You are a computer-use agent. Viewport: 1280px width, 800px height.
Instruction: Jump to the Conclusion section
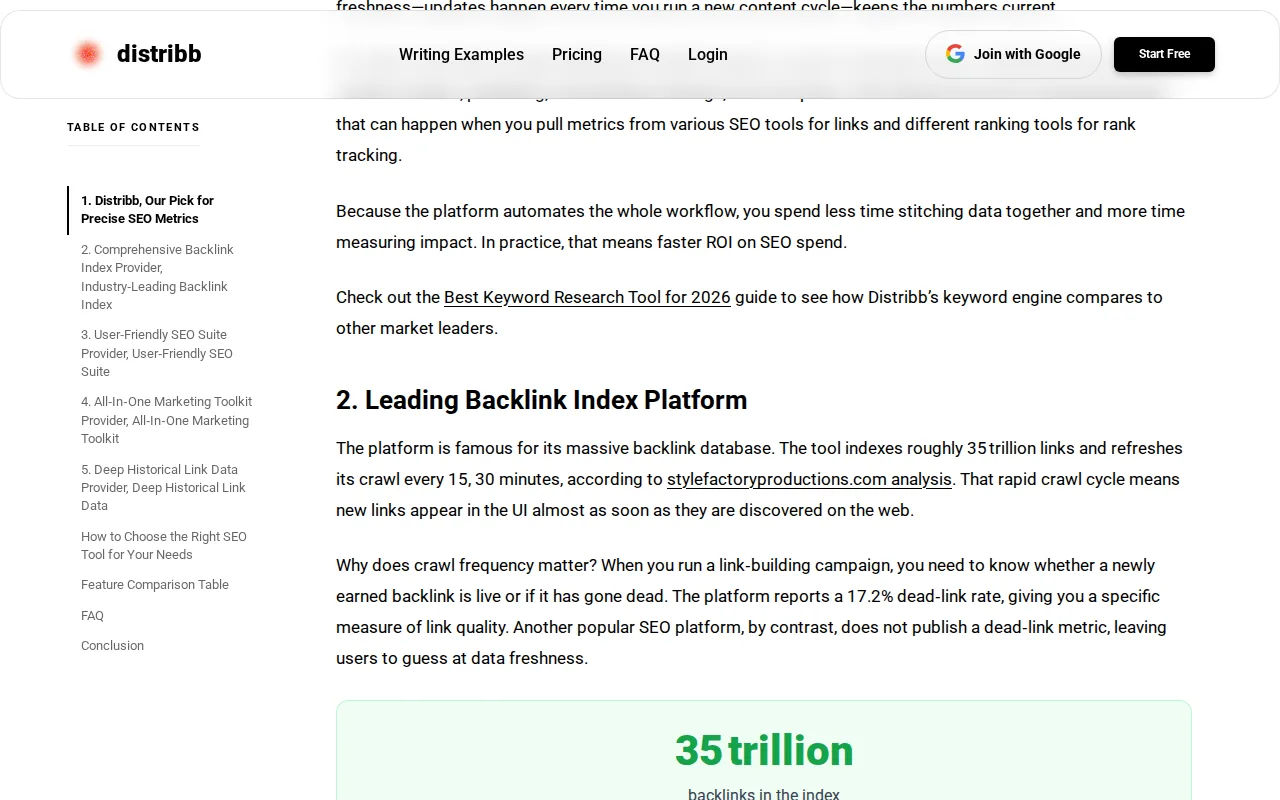click(x=112, y=646)
